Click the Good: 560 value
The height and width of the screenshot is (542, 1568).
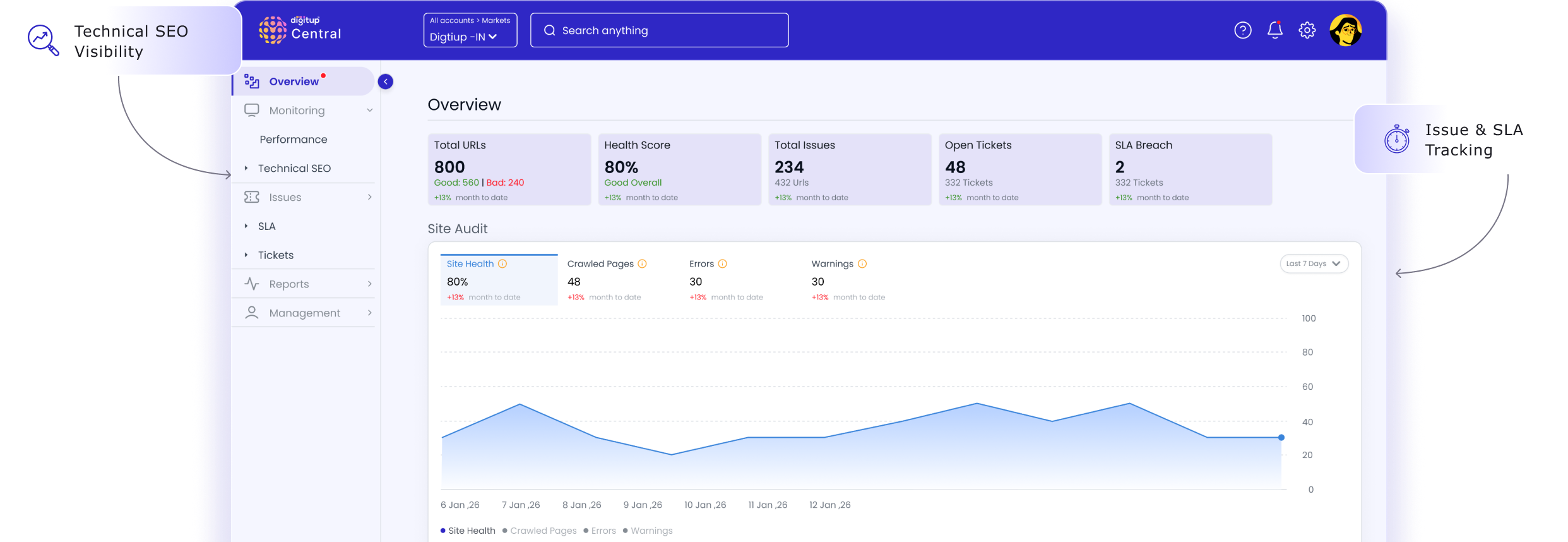pyautogui.click(x=456, y=183)
